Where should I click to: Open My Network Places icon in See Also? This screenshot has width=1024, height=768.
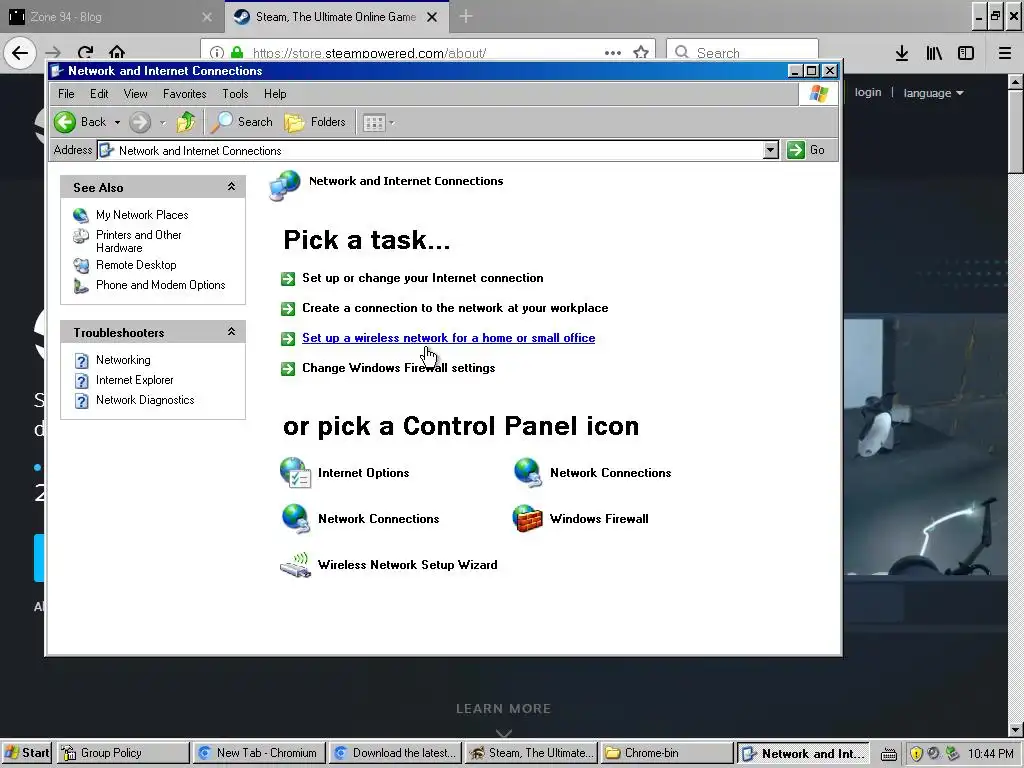point(81,215)
